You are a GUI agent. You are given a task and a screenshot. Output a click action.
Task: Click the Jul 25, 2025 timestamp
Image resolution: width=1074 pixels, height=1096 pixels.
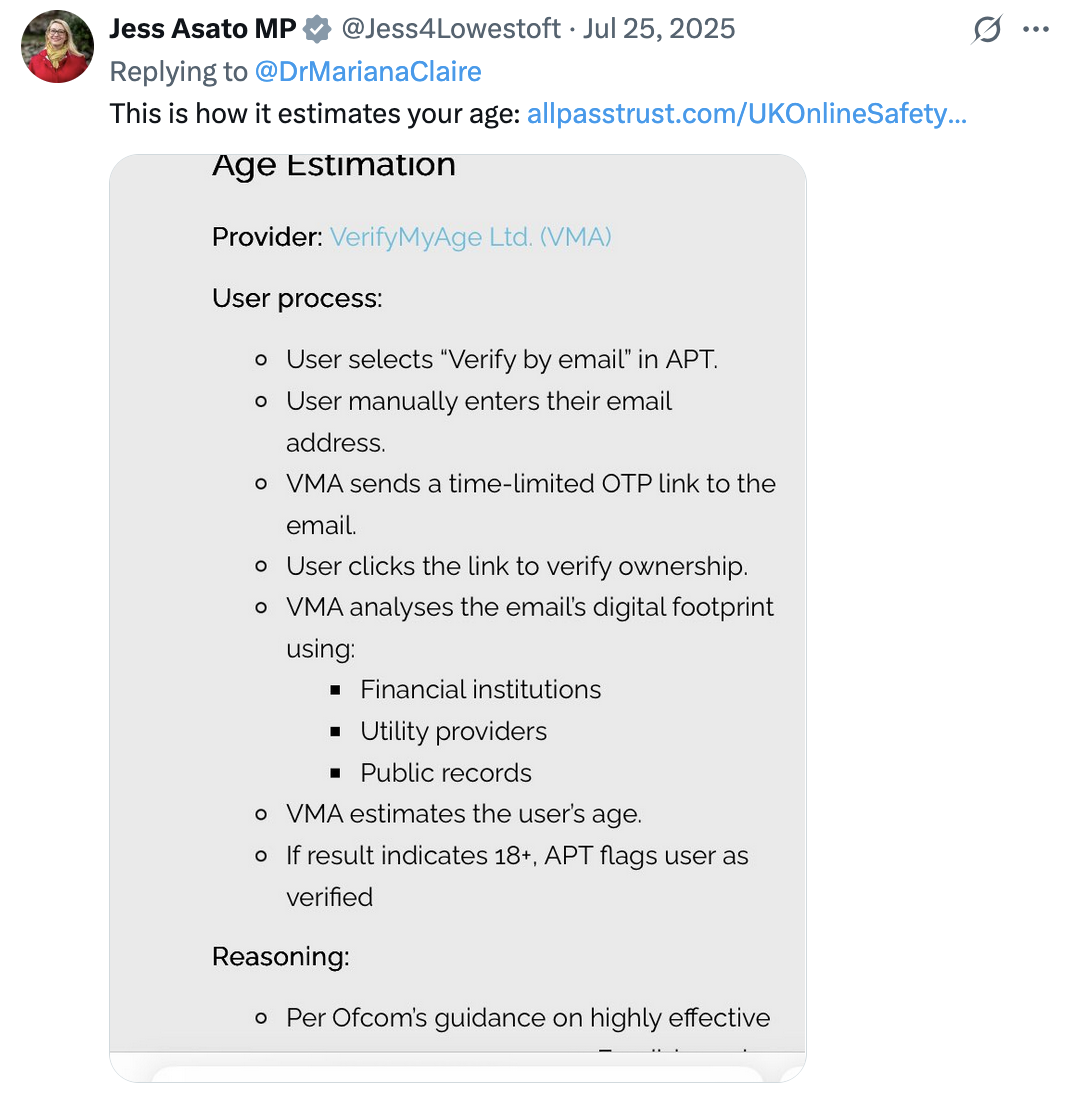pos(659,29)
